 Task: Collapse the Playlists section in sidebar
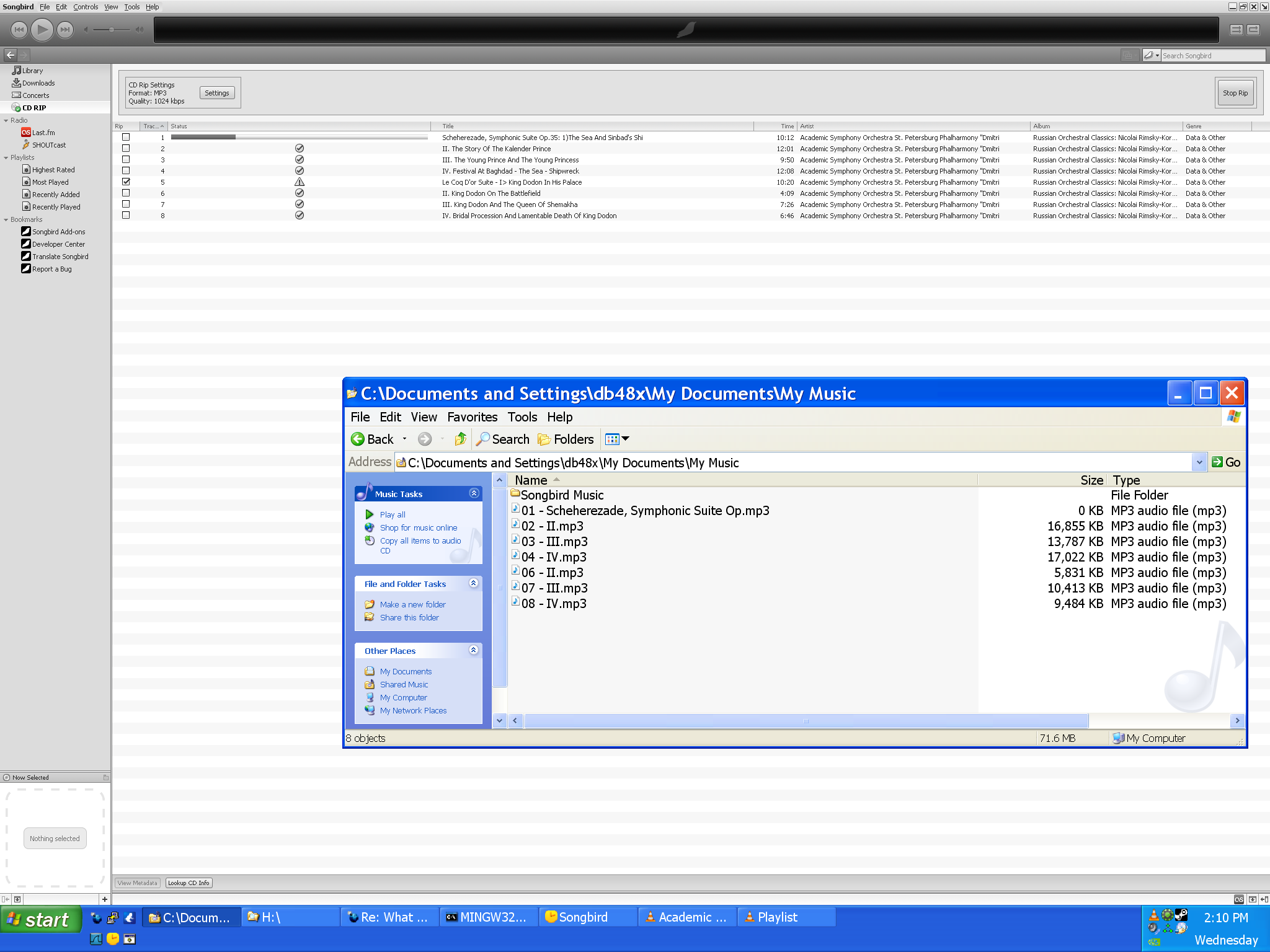(6, 158)
